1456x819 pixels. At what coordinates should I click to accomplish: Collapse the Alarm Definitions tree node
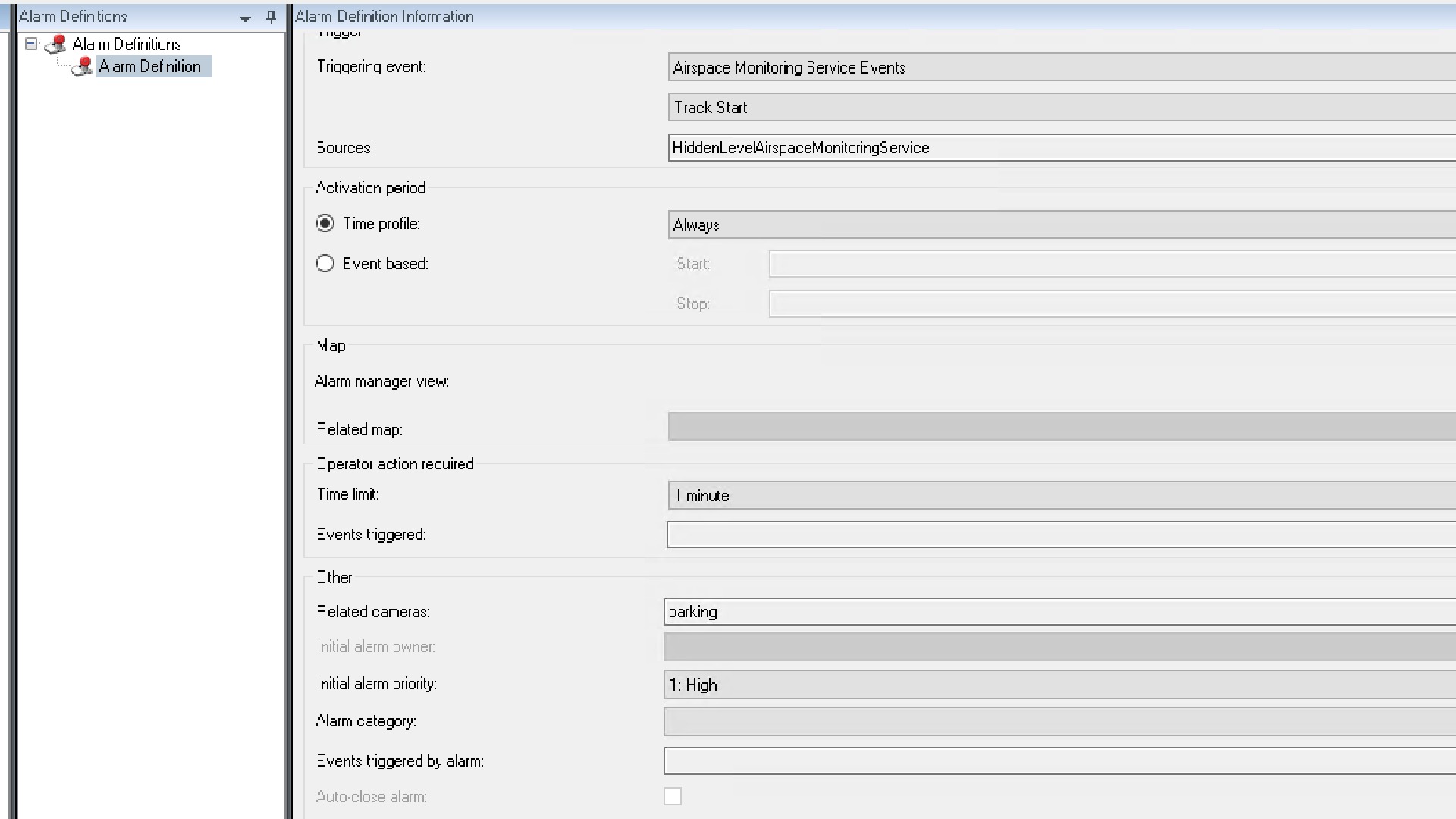(31, 44)
